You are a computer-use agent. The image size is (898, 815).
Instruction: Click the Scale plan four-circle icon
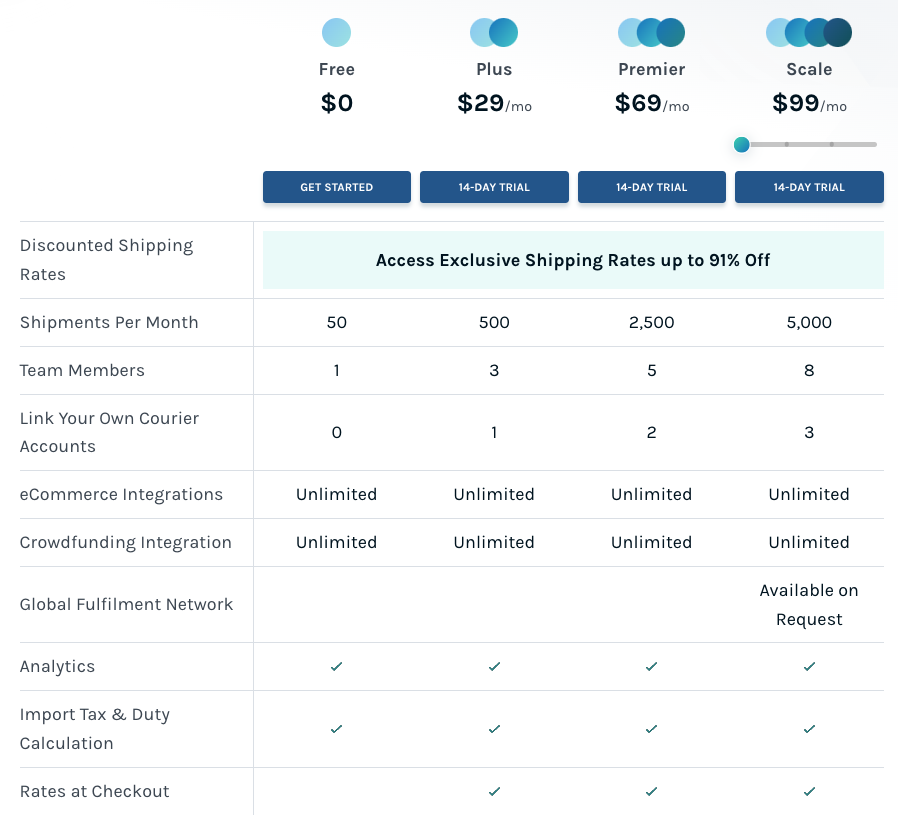pos(809,33)
